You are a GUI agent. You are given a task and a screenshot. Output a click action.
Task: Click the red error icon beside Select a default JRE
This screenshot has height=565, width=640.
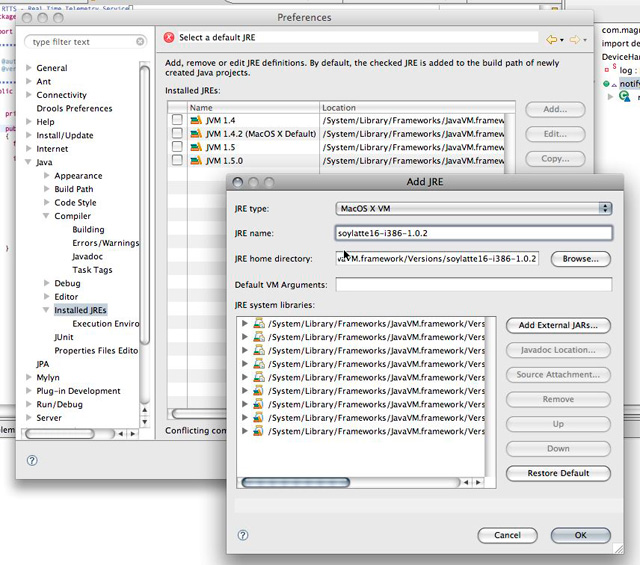coord(169,38)
